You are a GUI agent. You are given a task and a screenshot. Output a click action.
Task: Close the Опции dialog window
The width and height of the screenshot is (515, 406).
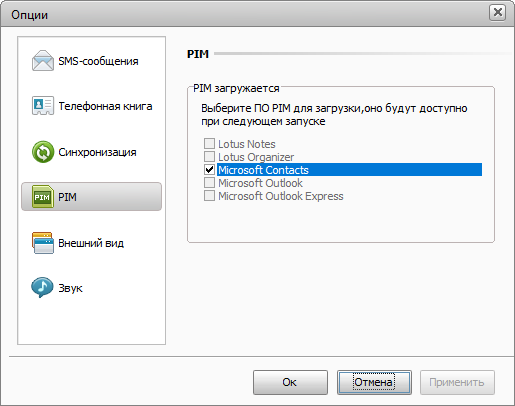point(497,13)
